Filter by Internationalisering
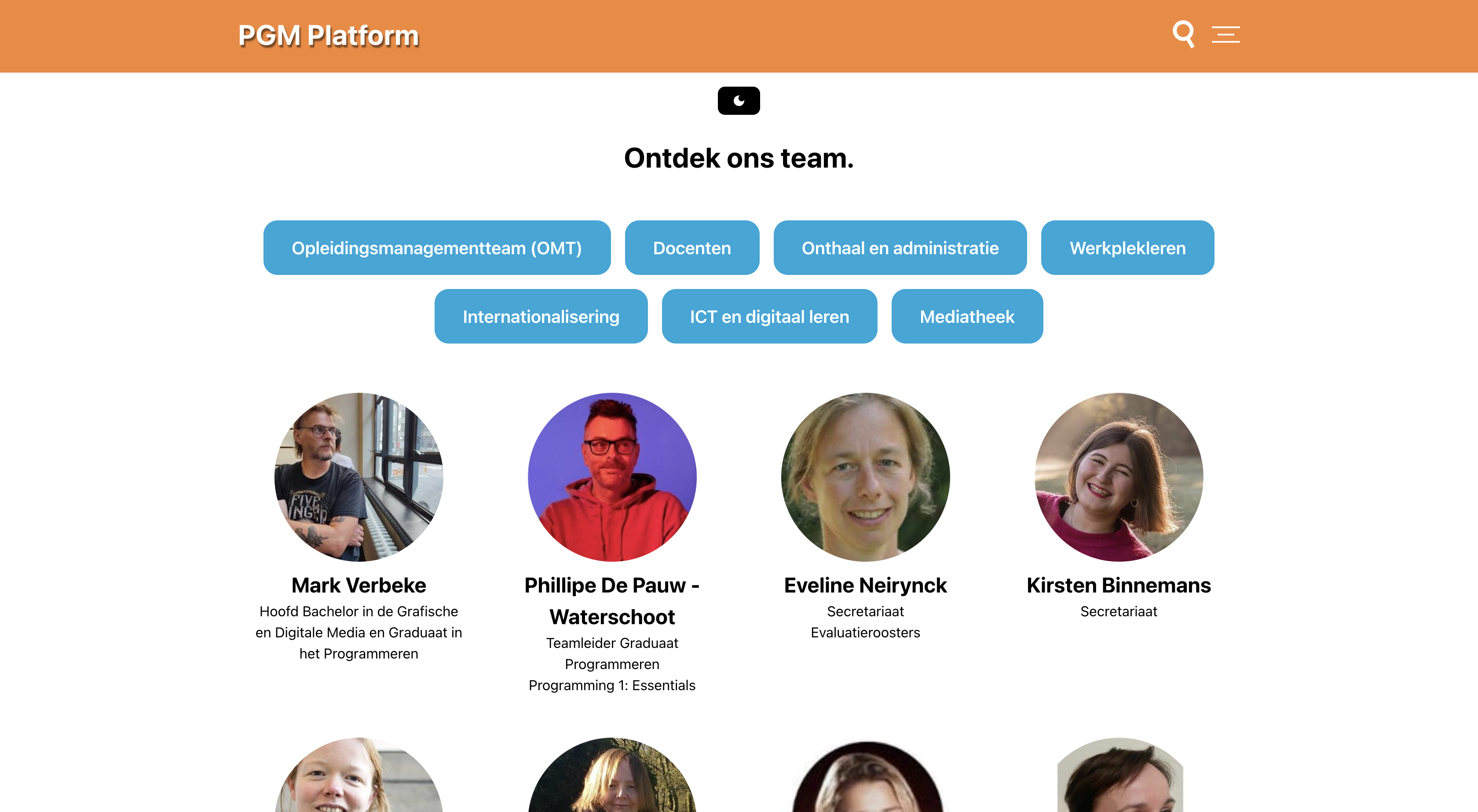This screenshot has height=812, width=1478. click(541, 316)
